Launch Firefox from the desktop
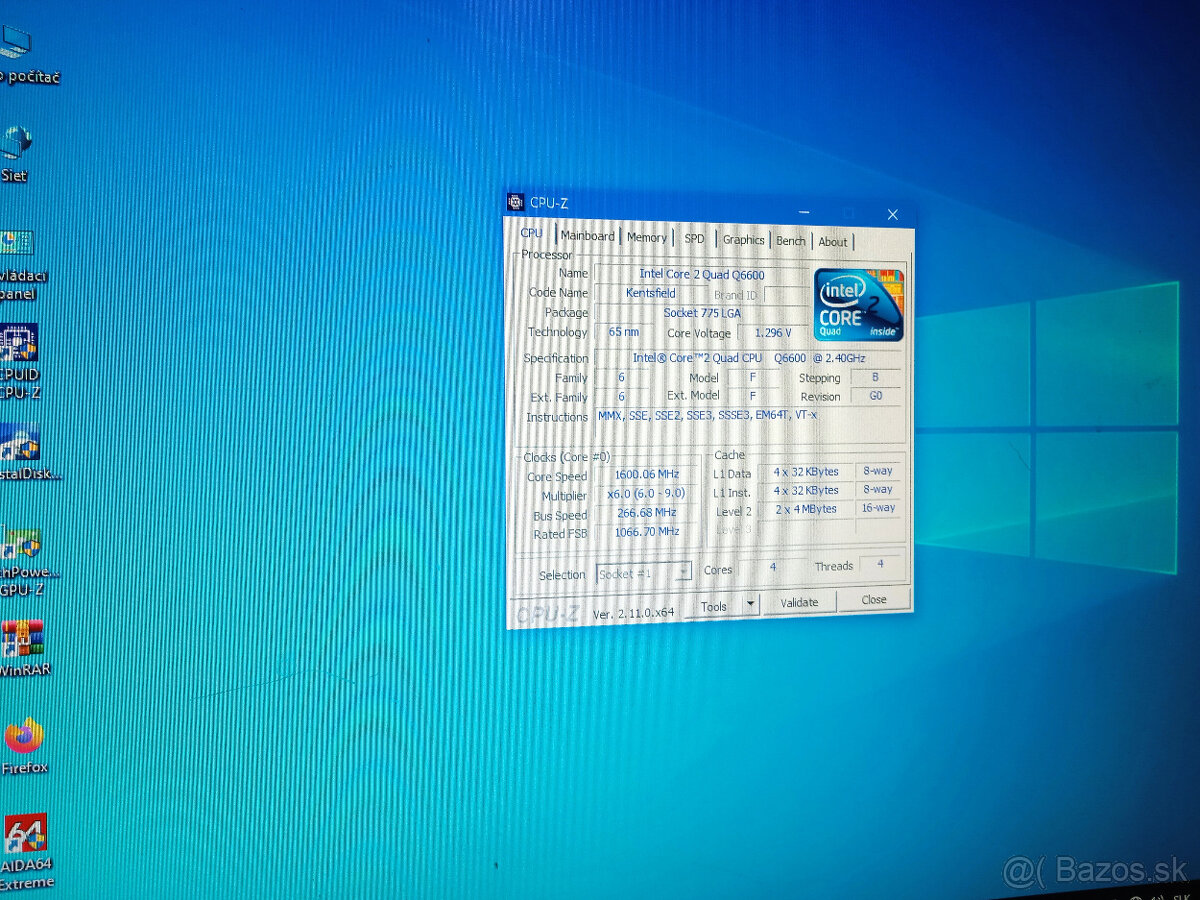This screenshot has width=1200, height=900. point(24,746)
